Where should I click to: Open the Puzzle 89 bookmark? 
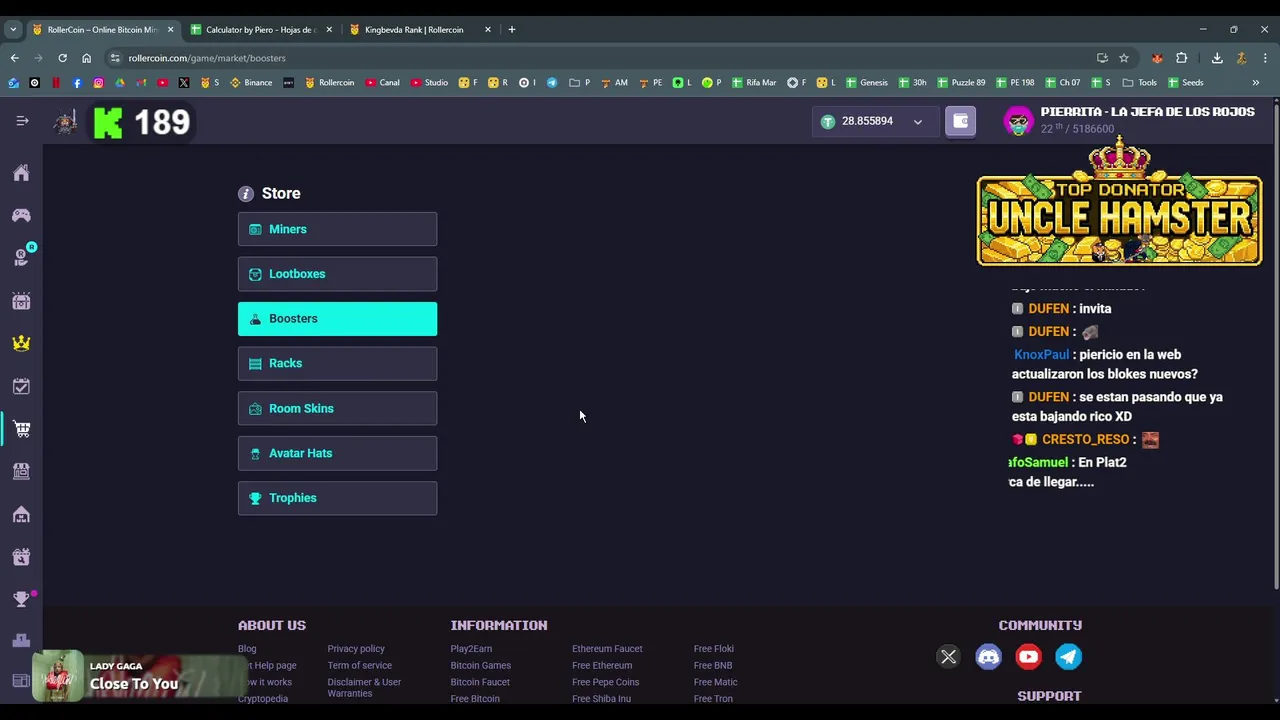pos(961,83)
